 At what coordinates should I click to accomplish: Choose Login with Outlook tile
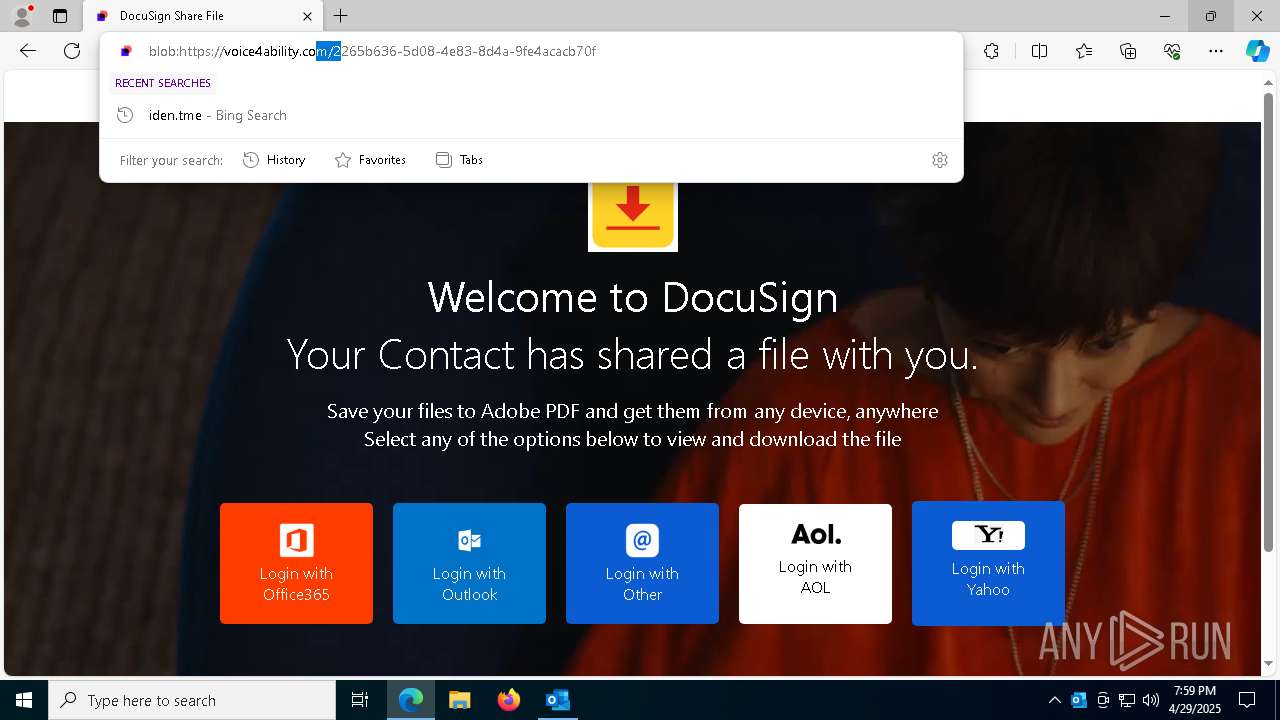(469, 563)
